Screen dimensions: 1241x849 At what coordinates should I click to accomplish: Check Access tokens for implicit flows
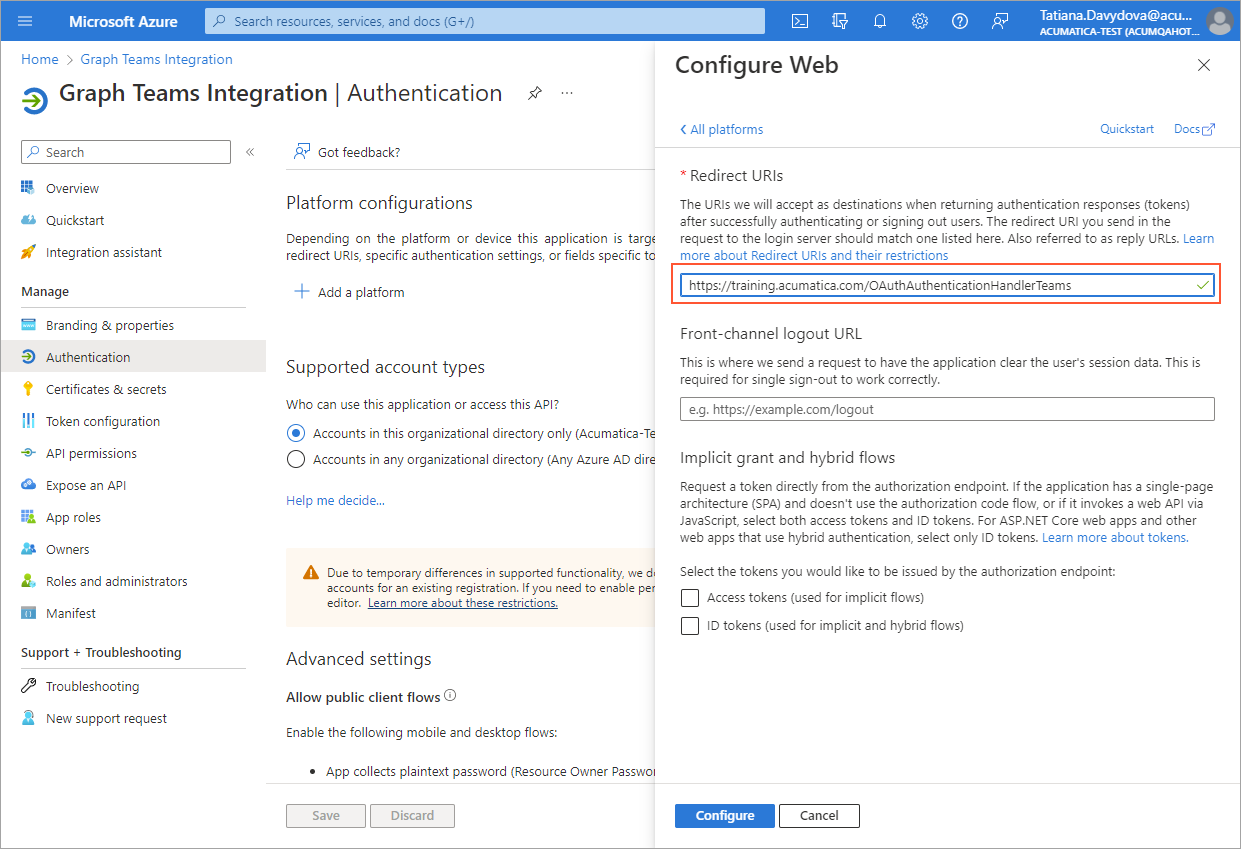tap(689, 597)
